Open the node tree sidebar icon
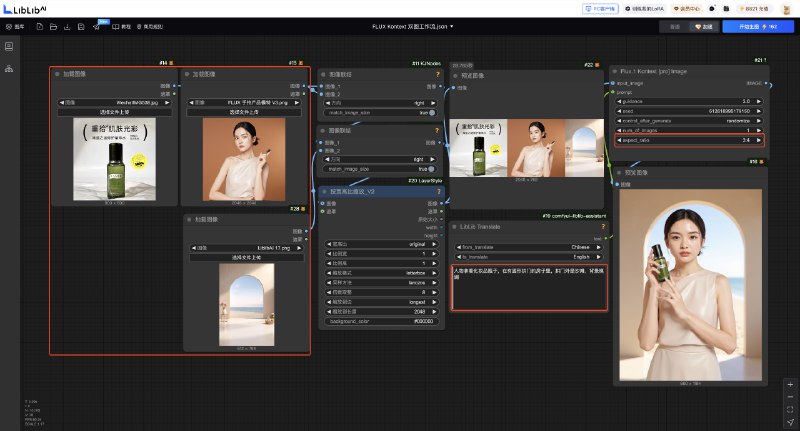This screenshot has width=800, height=431. pos(9,68)
